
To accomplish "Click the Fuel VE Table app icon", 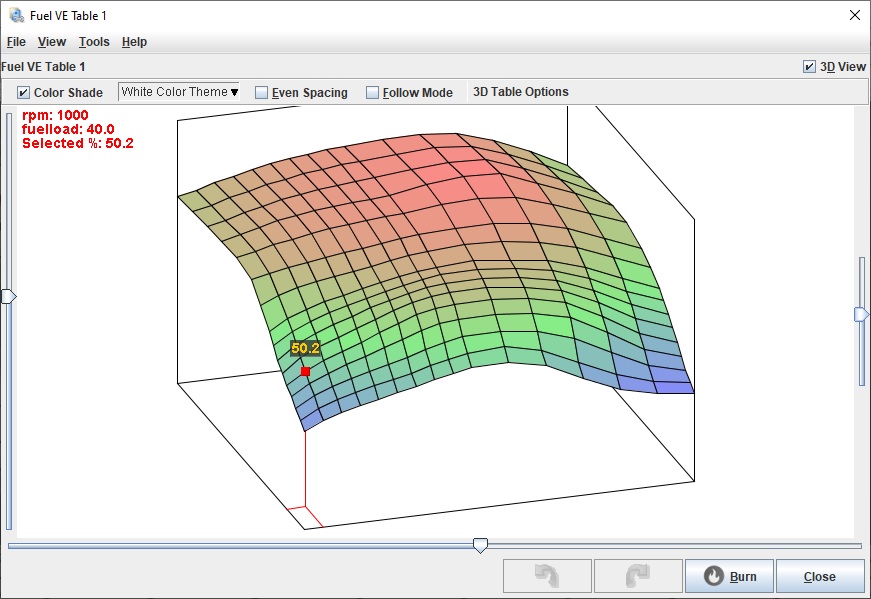I will coord(16,16).
